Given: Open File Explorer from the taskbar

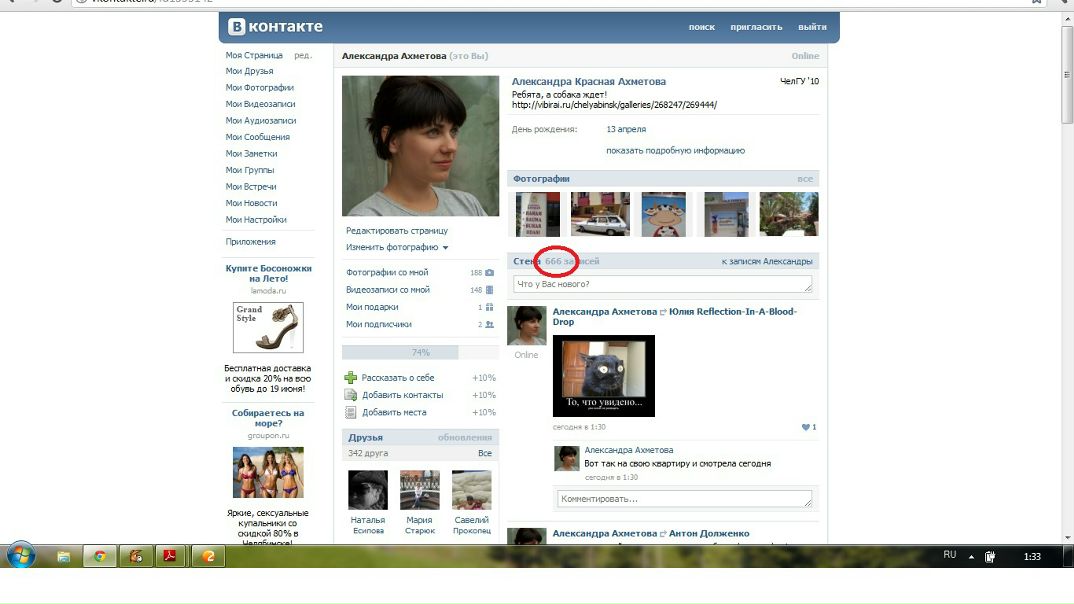Looking at the screenshot, I should (x=64, y=556).
